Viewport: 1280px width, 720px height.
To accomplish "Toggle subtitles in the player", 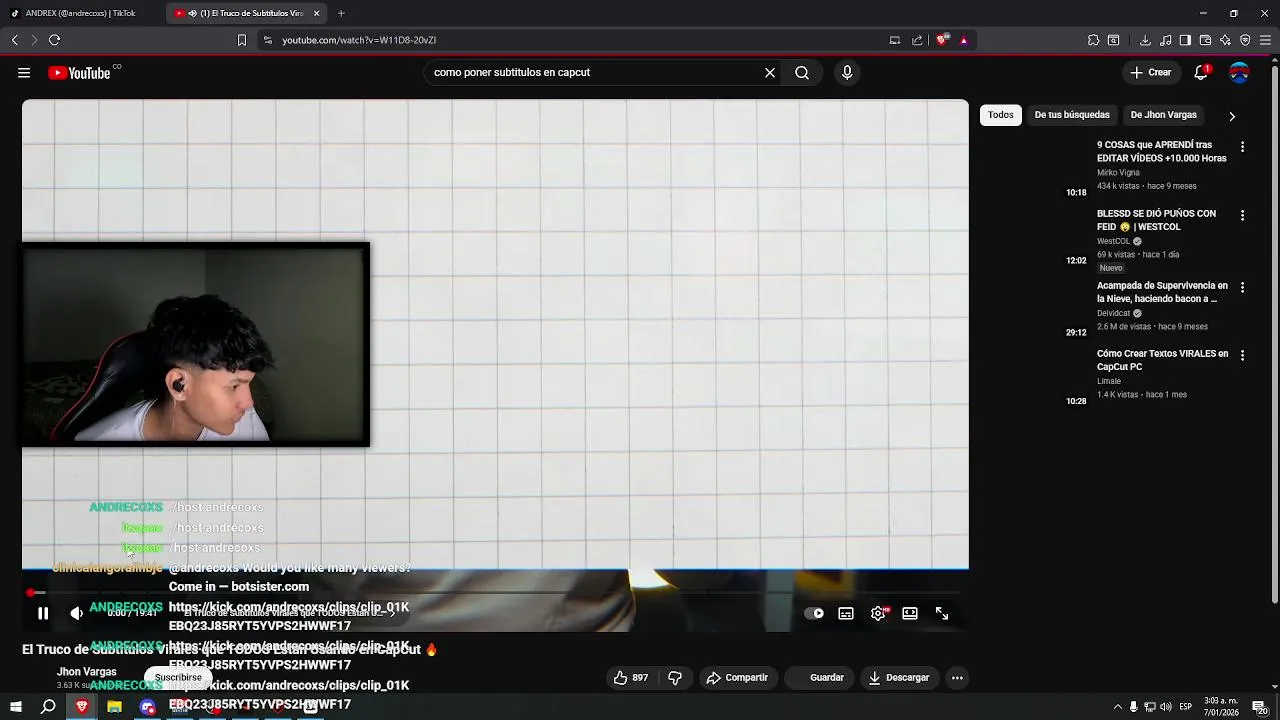I will (846, 614).
